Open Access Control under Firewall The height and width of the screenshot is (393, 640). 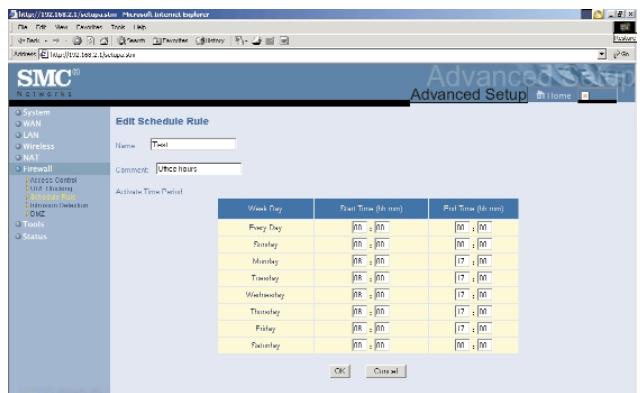(x=53, y=180)
